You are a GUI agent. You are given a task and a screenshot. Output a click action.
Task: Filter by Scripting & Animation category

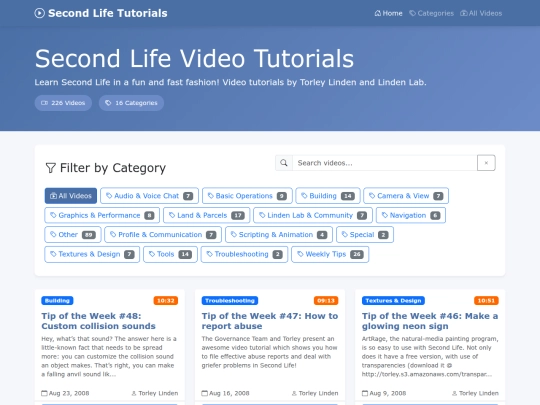(279, 235)
